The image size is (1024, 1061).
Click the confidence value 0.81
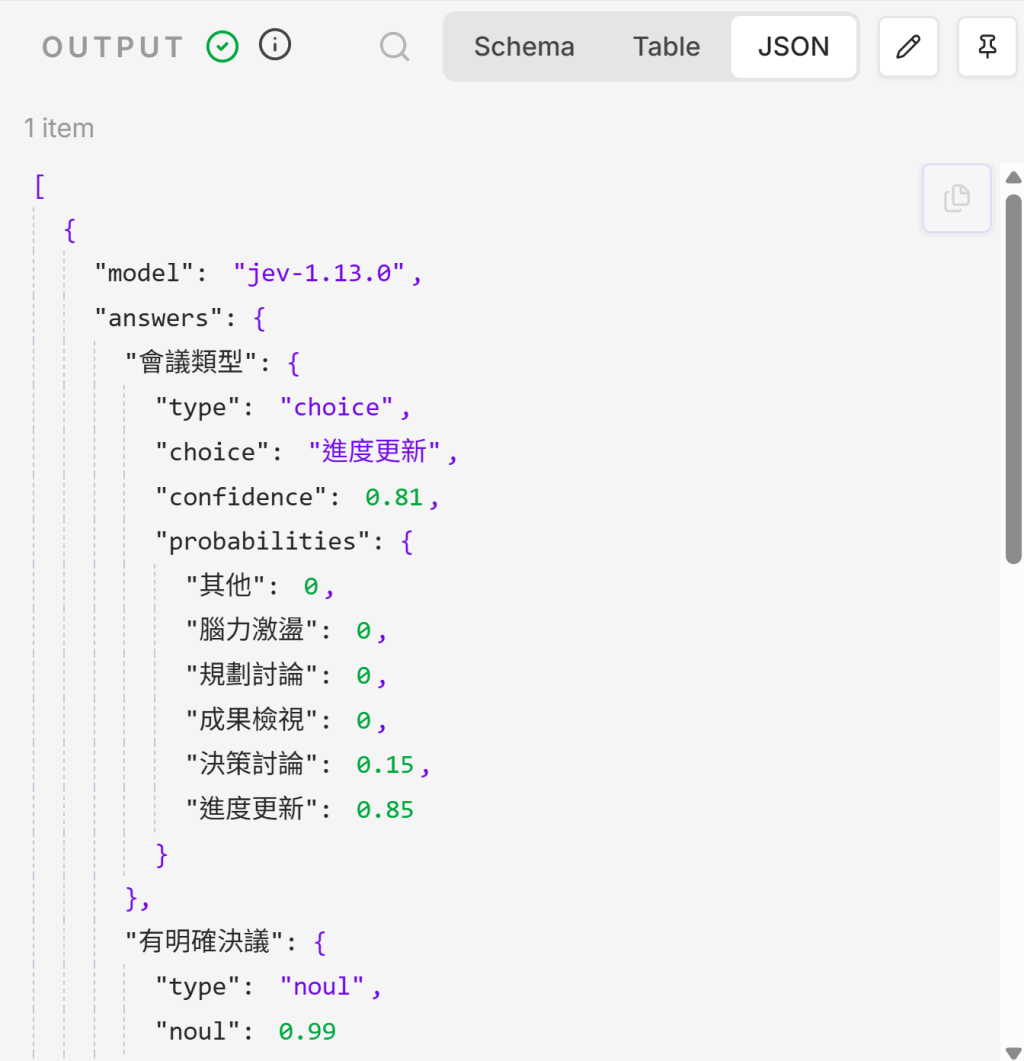click(x=393, y=497)
